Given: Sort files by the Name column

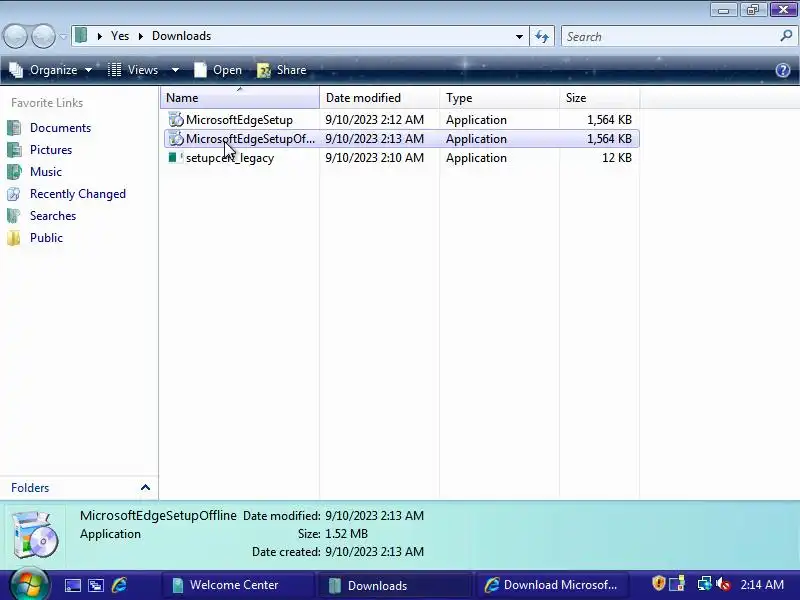Looking at the screenshot, I should (x=240, y=97).
